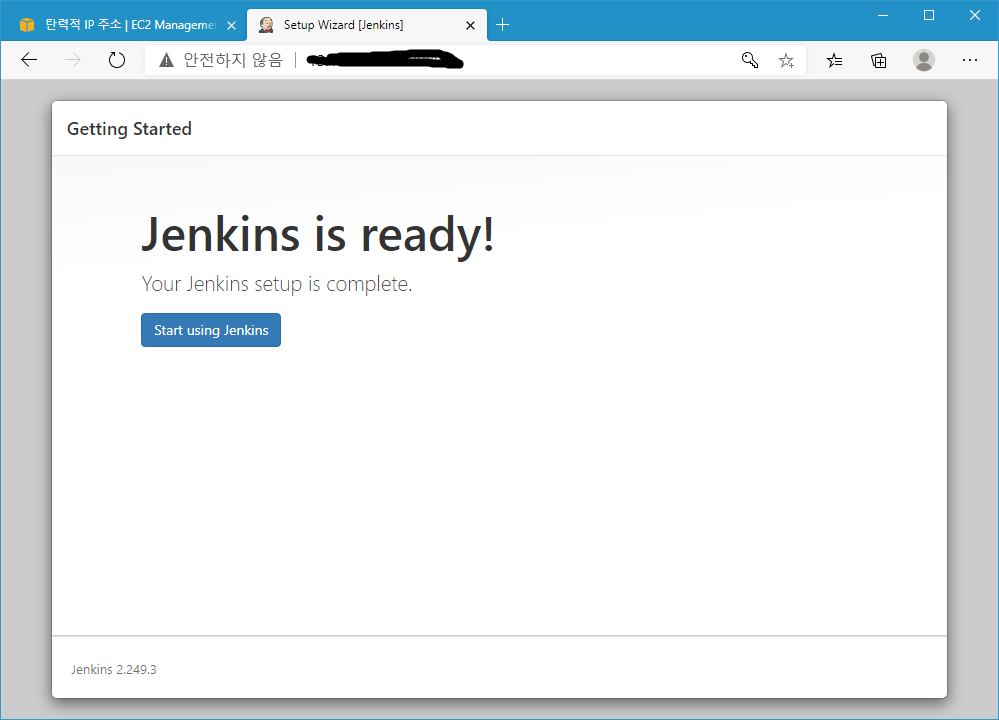Open the Collections icon
The height and width of the screenshot is (720, 999).
pyautogui.click(x=879, y=60)
